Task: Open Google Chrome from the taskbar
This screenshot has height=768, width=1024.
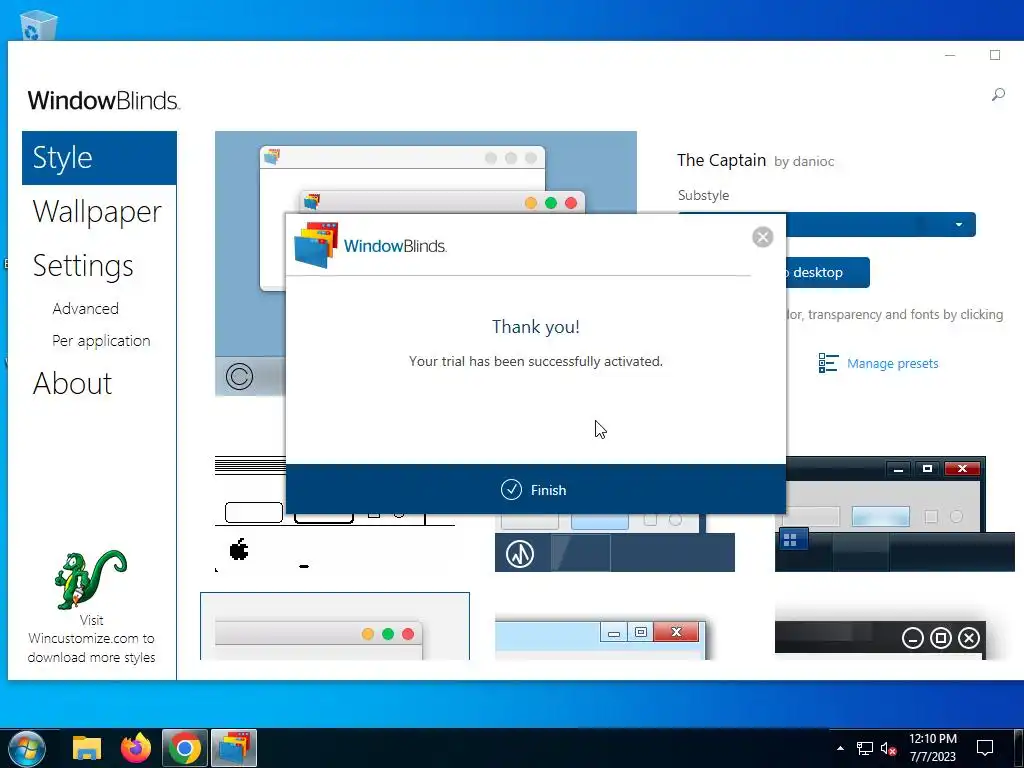Action: click(185, 748)
